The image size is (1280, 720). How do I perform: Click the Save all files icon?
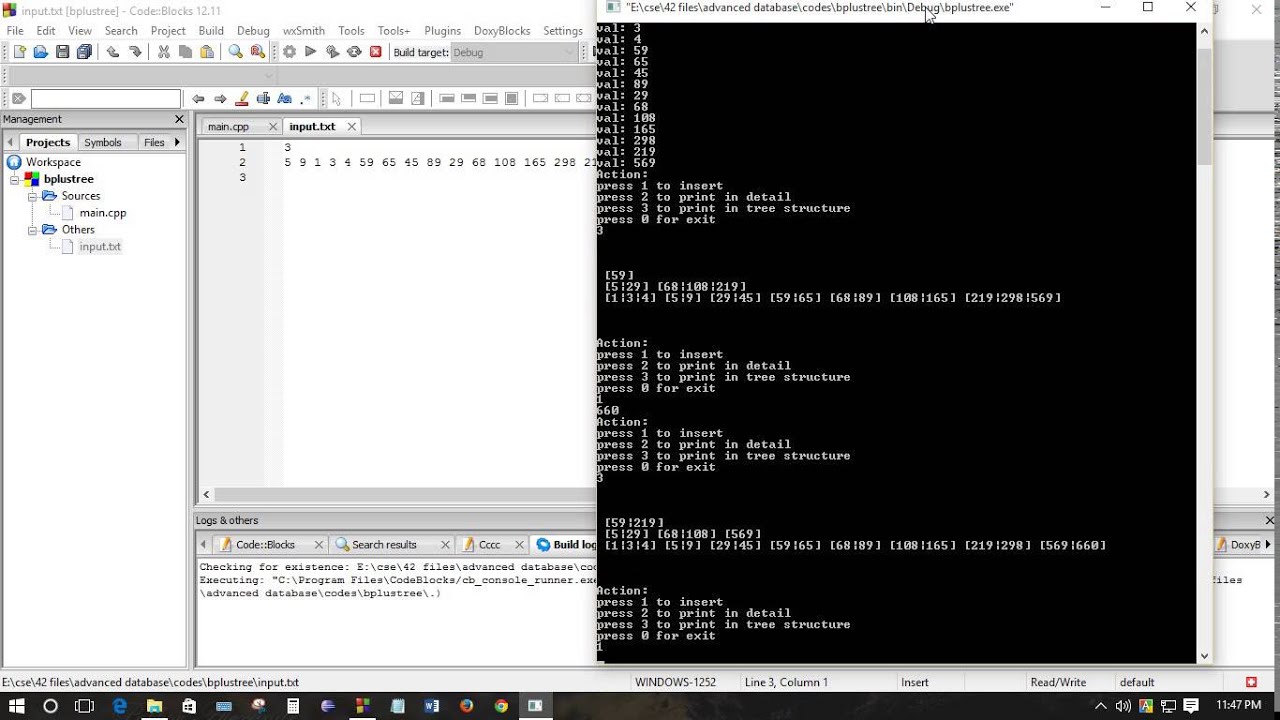(x=85, y=52)
